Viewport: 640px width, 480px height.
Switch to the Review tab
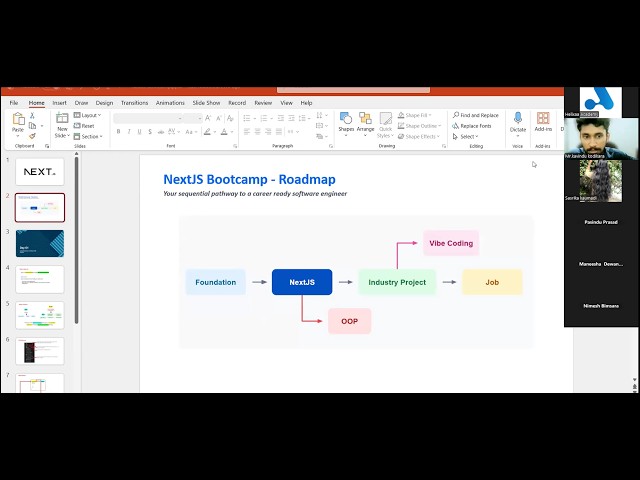point(263,103)
